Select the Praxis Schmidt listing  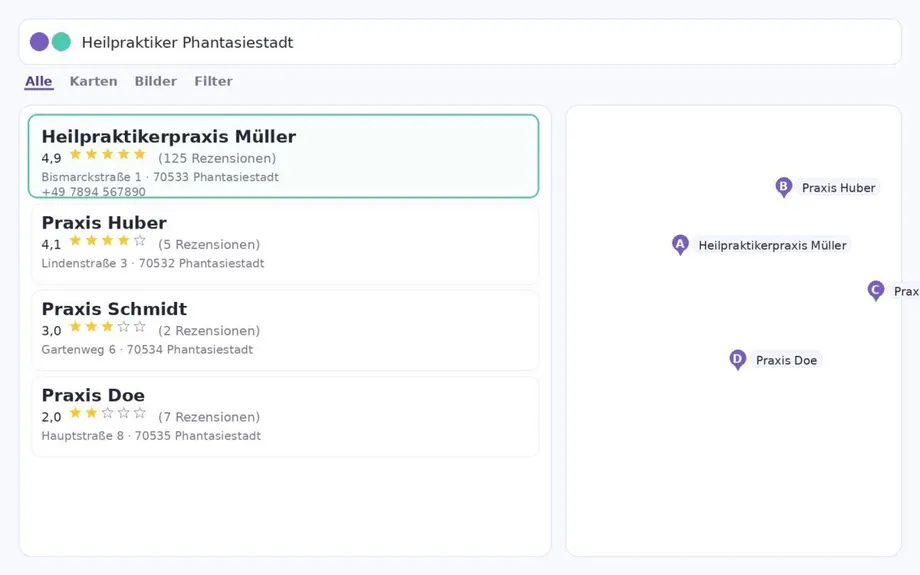pyautogui.click(x=285, y=330)
